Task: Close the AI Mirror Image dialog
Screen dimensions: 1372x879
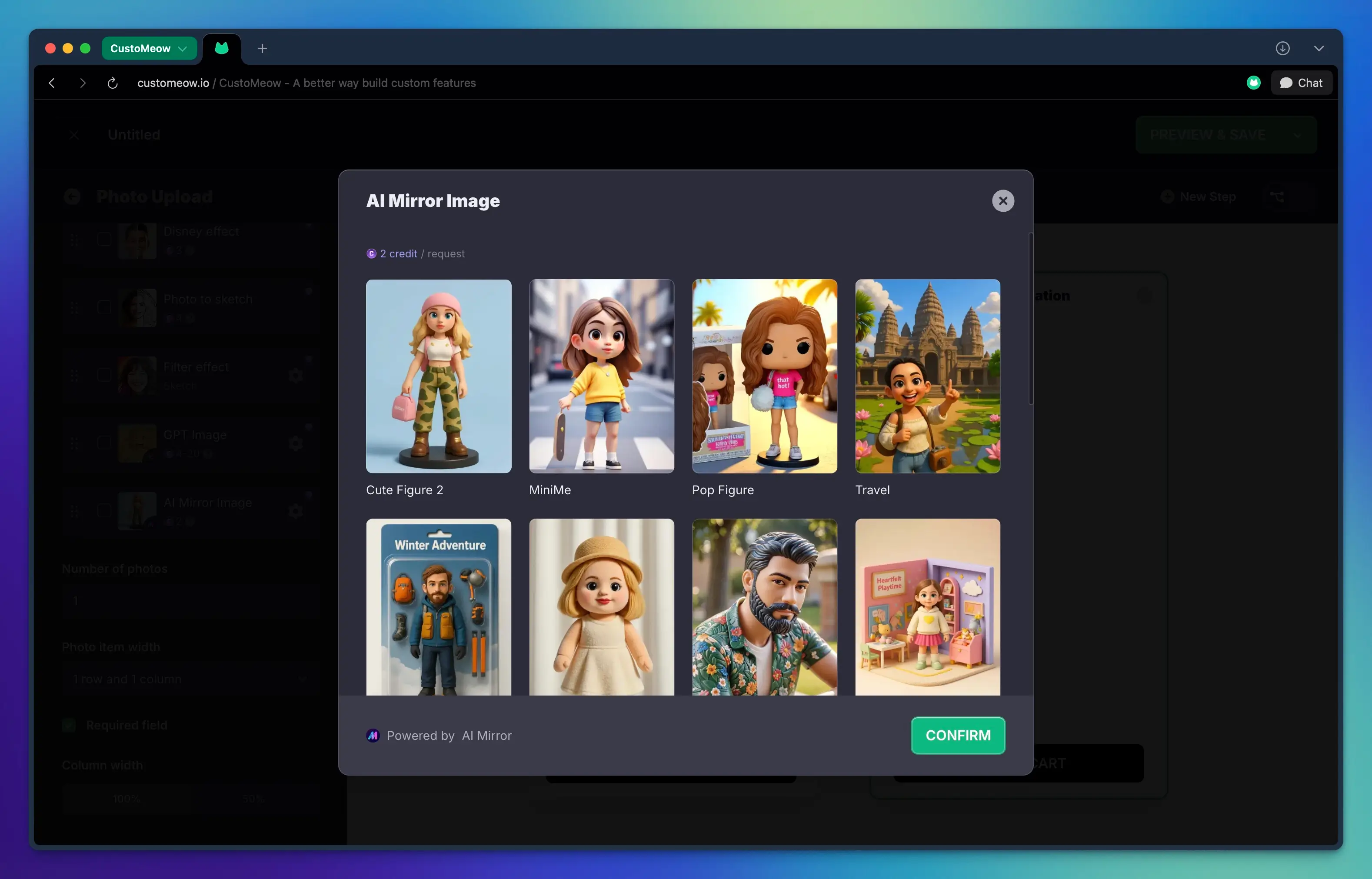Action: tap(1003, 201)
